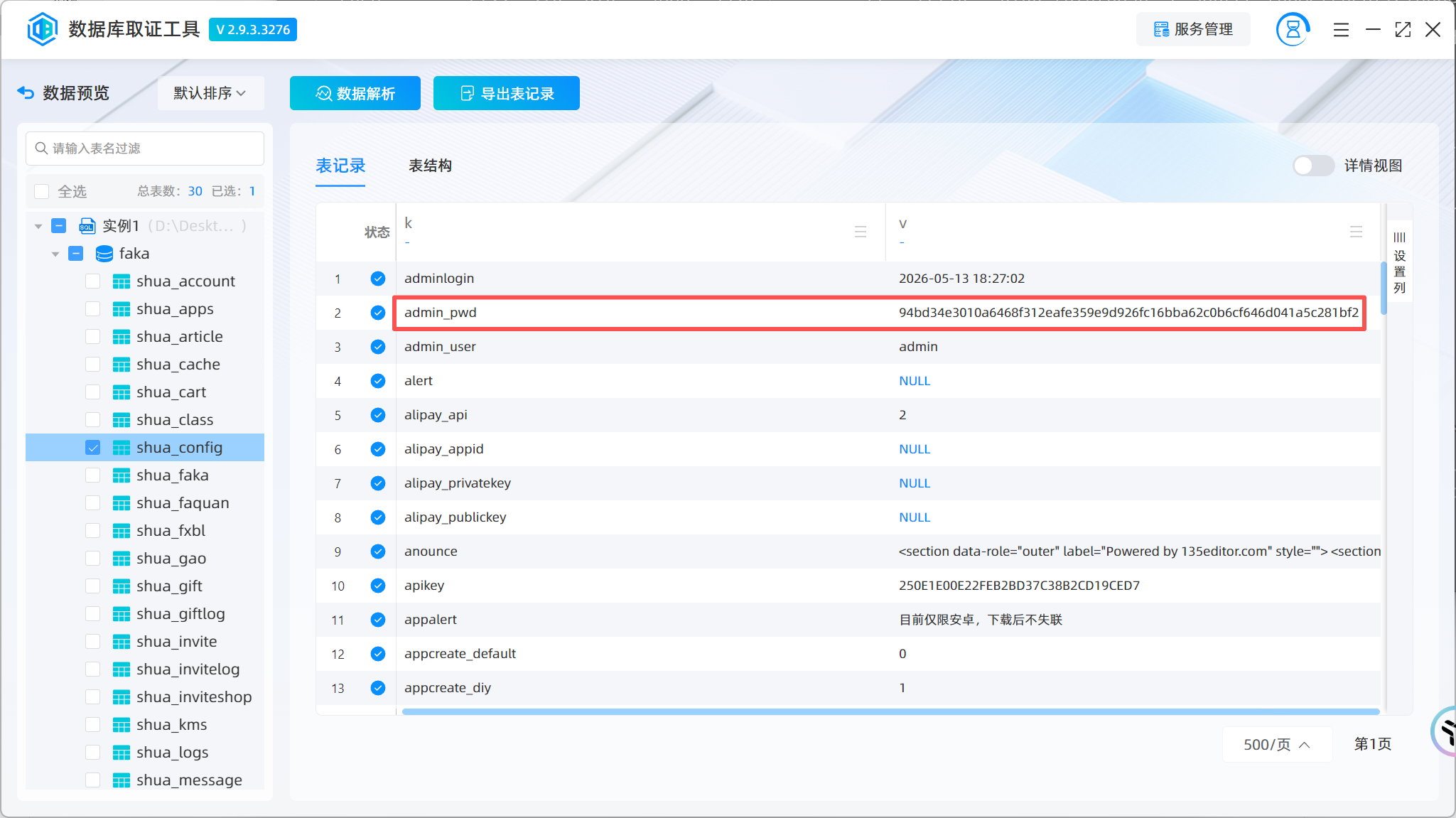The height and width of the screenshot is (818, 1456).
Task: Click the status check icon for appcreate_diy row
Action: click(x=378, y=688)
